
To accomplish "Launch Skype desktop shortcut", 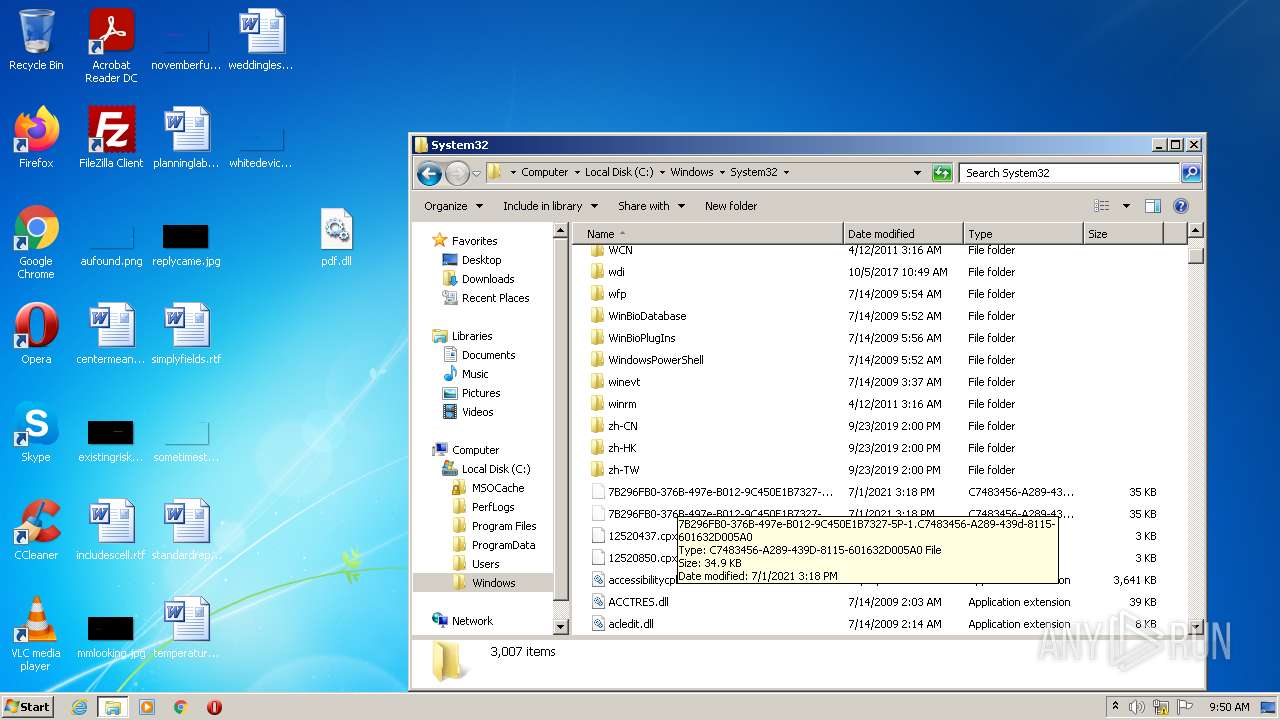I will click(36, 431).
